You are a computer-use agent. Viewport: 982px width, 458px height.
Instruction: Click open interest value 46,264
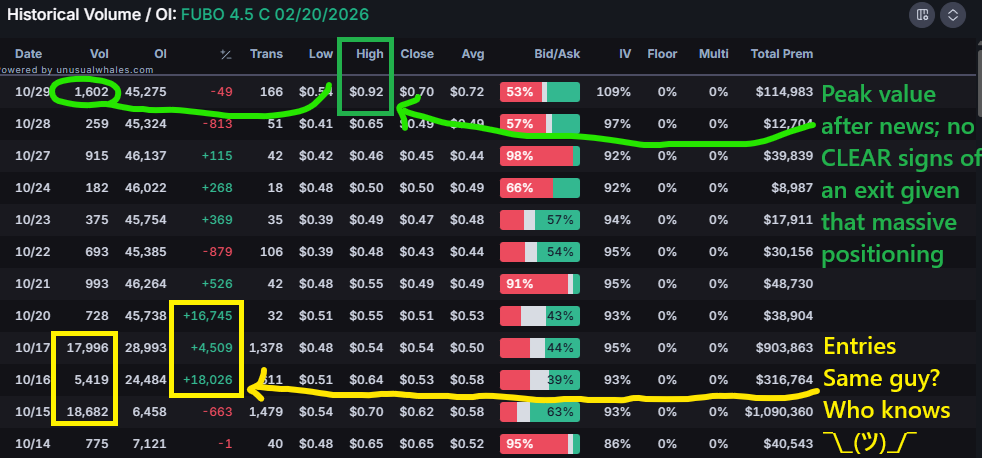point(146,284)
